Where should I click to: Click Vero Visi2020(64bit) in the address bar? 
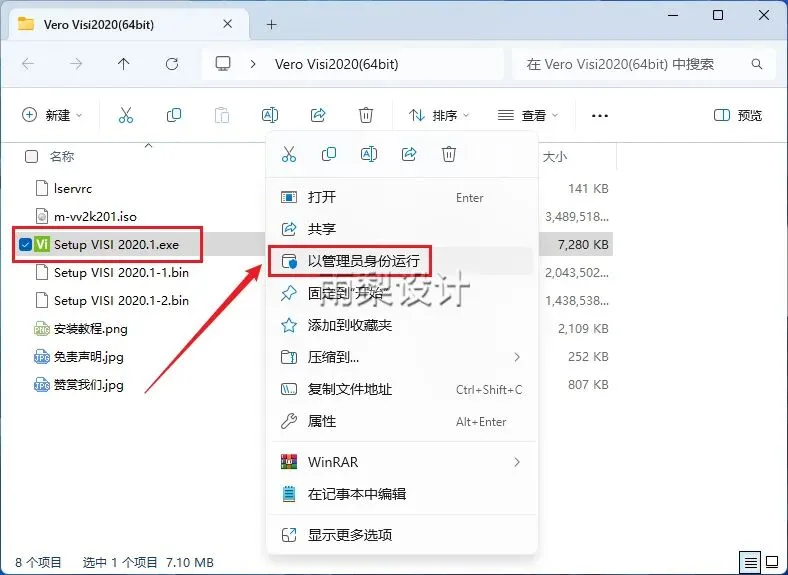click(336, 64)
